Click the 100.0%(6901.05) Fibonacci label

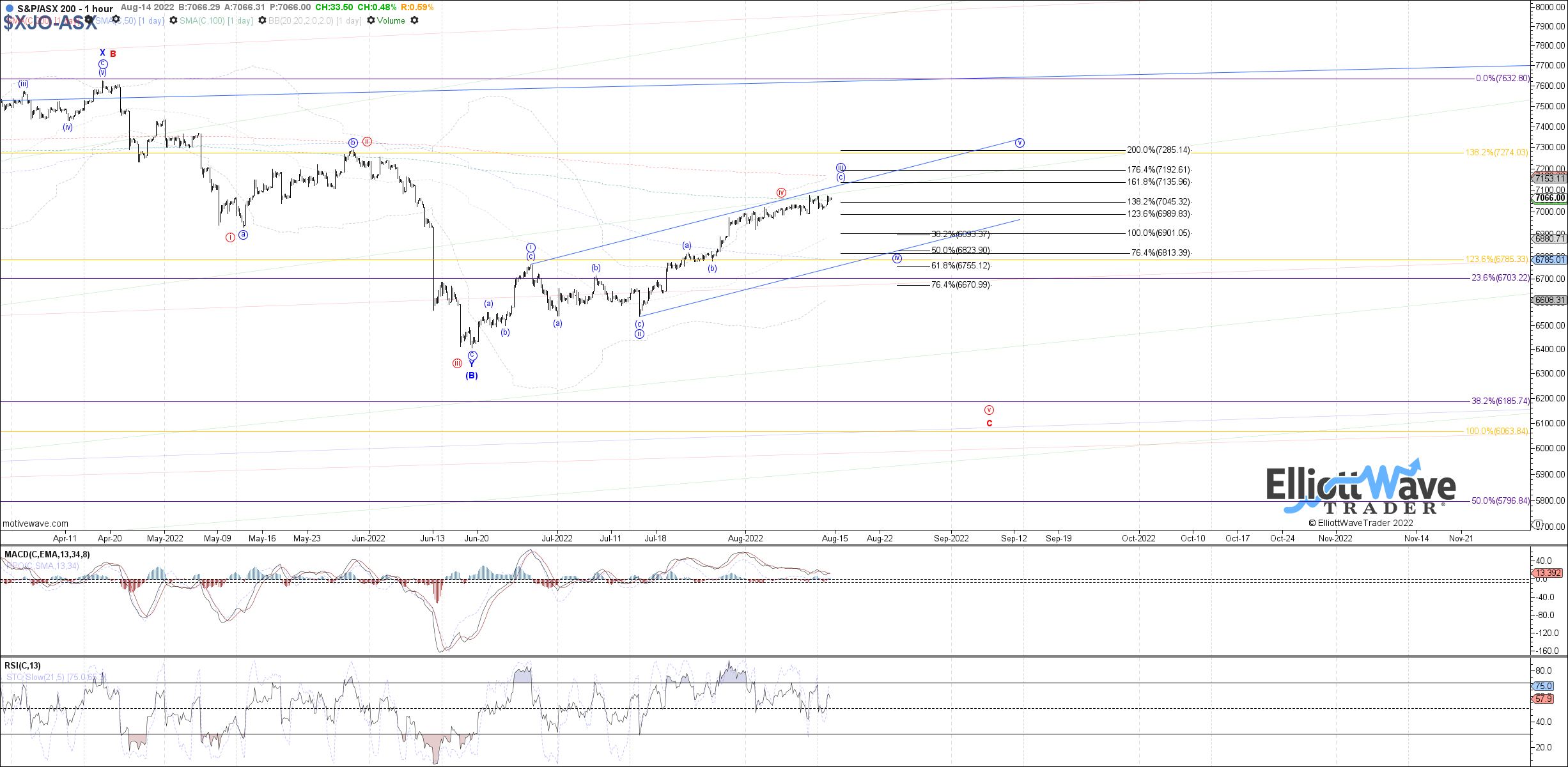[x=1158, y=233]
